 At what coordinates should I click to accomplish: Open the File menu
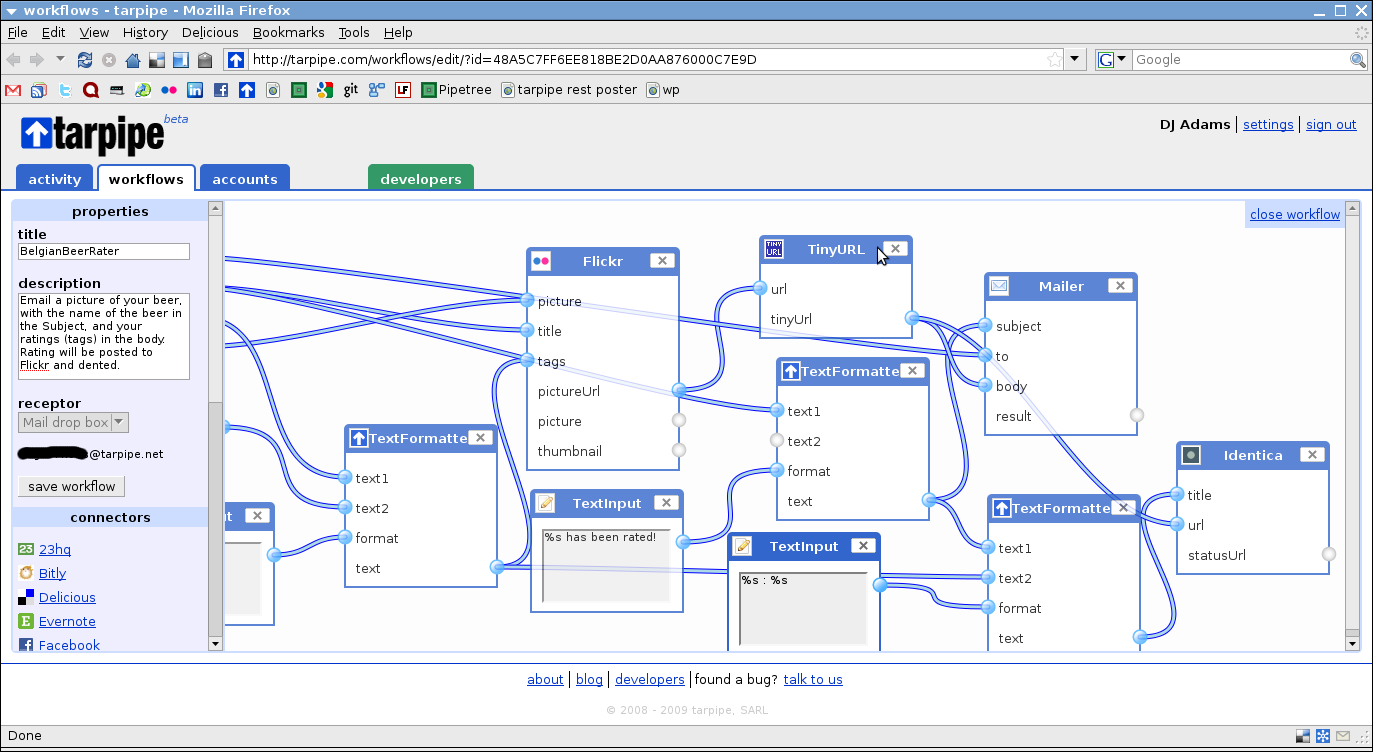[x=17, y=33]
